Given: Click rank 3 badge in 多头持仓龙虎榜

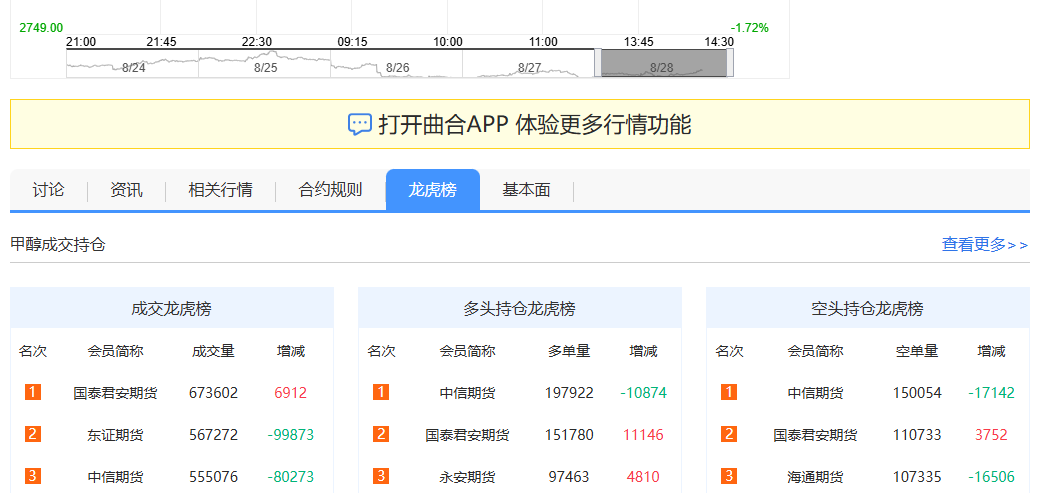Looking at the screenshot, I should tap(381, 476).
